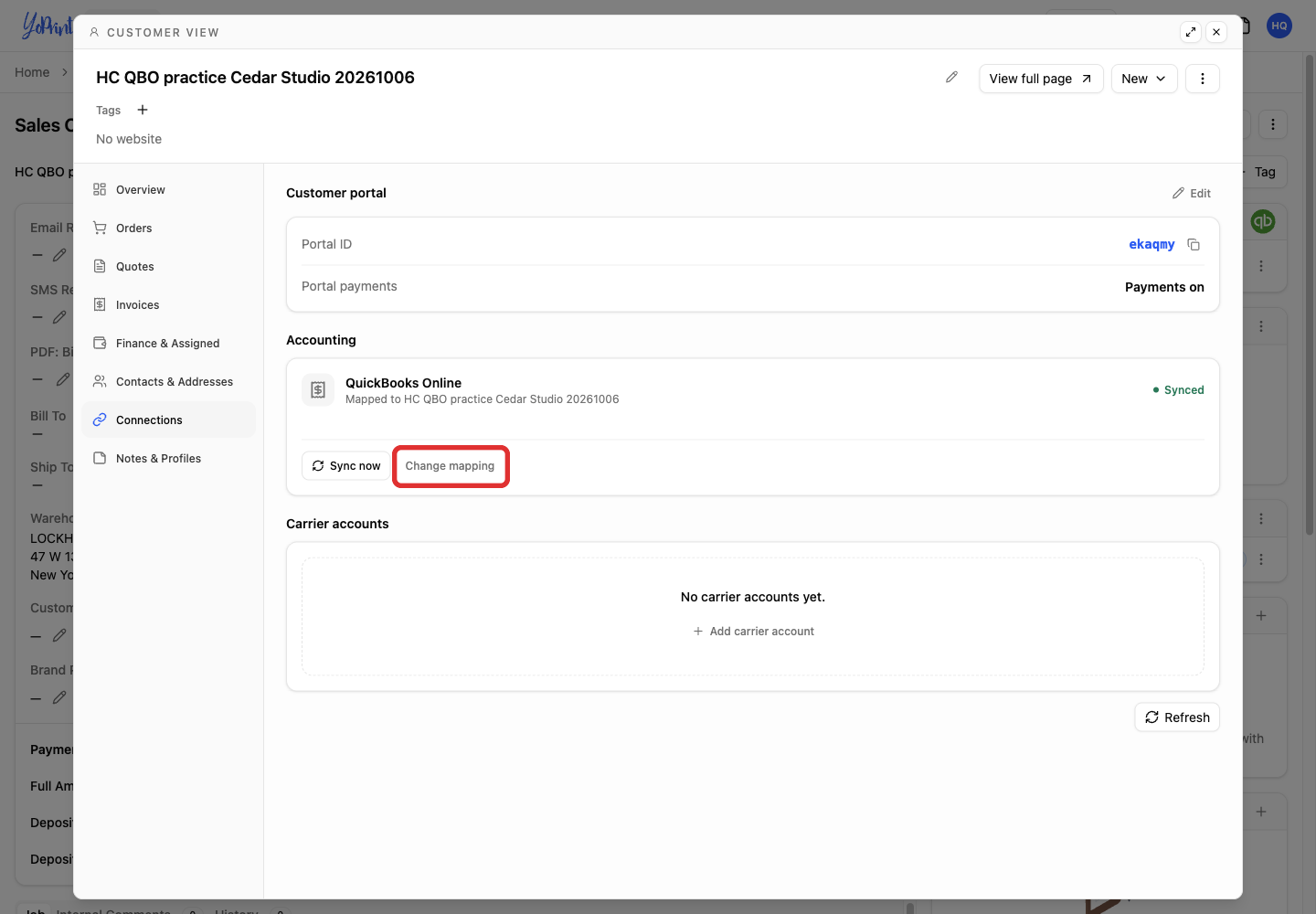Add a tag with the plus icon

pyautogui.click(x=143, y=110)
